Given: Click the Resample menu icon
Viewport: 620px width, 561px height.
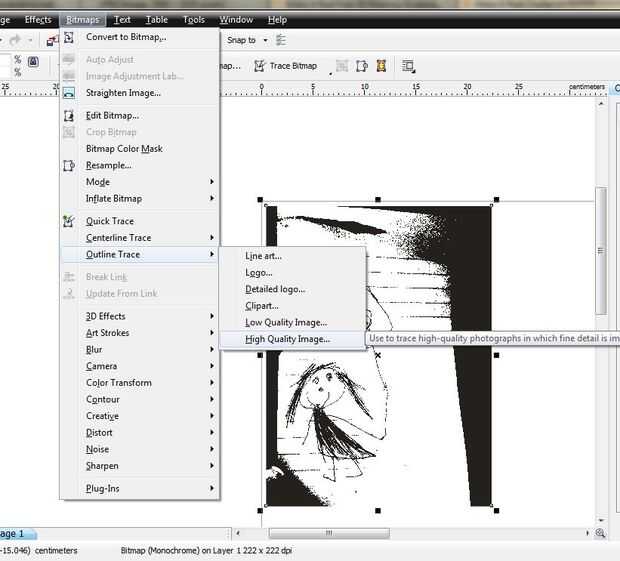Looking at the screenshot, I should tap(69, 166).
